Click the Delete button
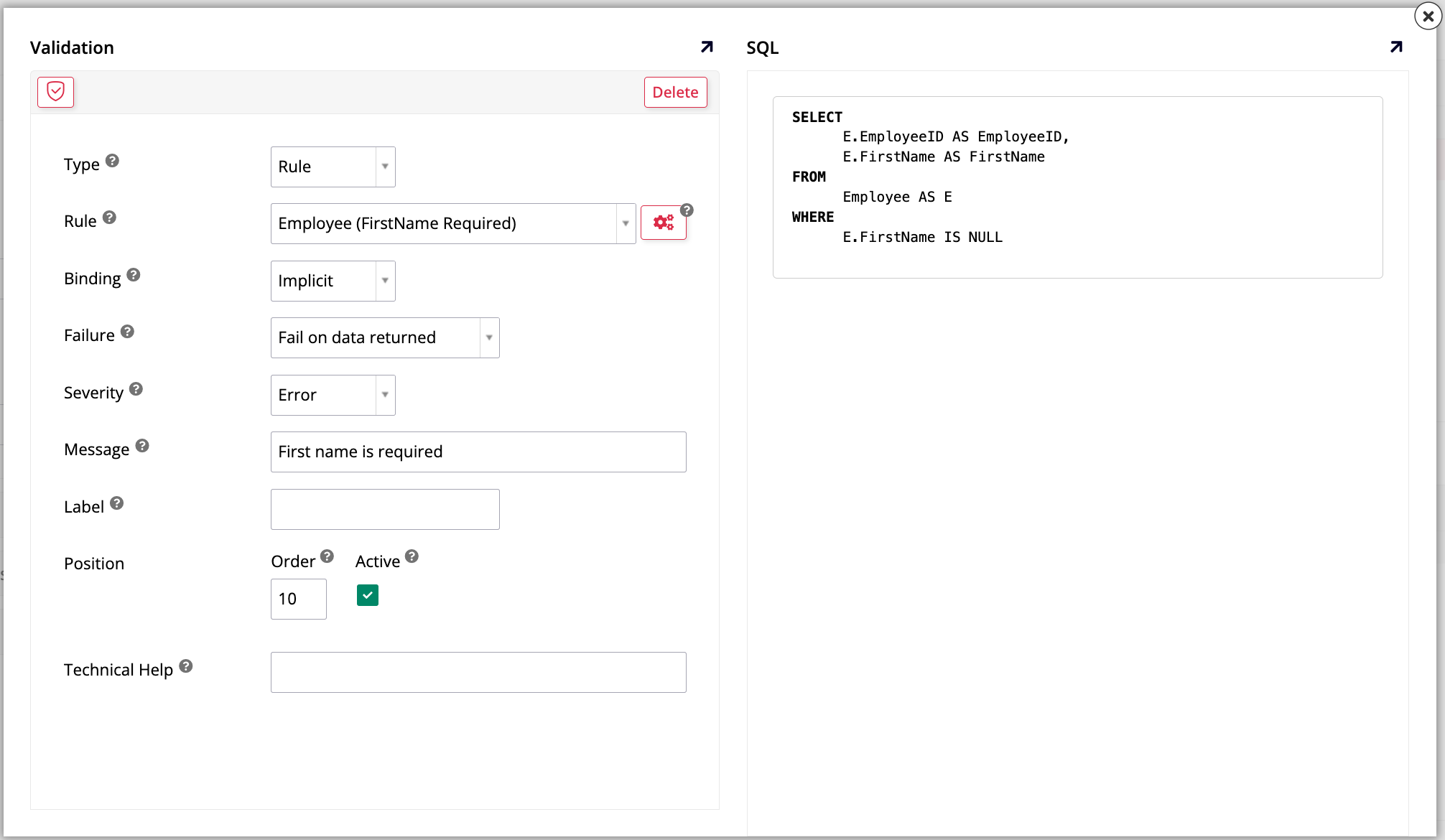 [675, 92]
